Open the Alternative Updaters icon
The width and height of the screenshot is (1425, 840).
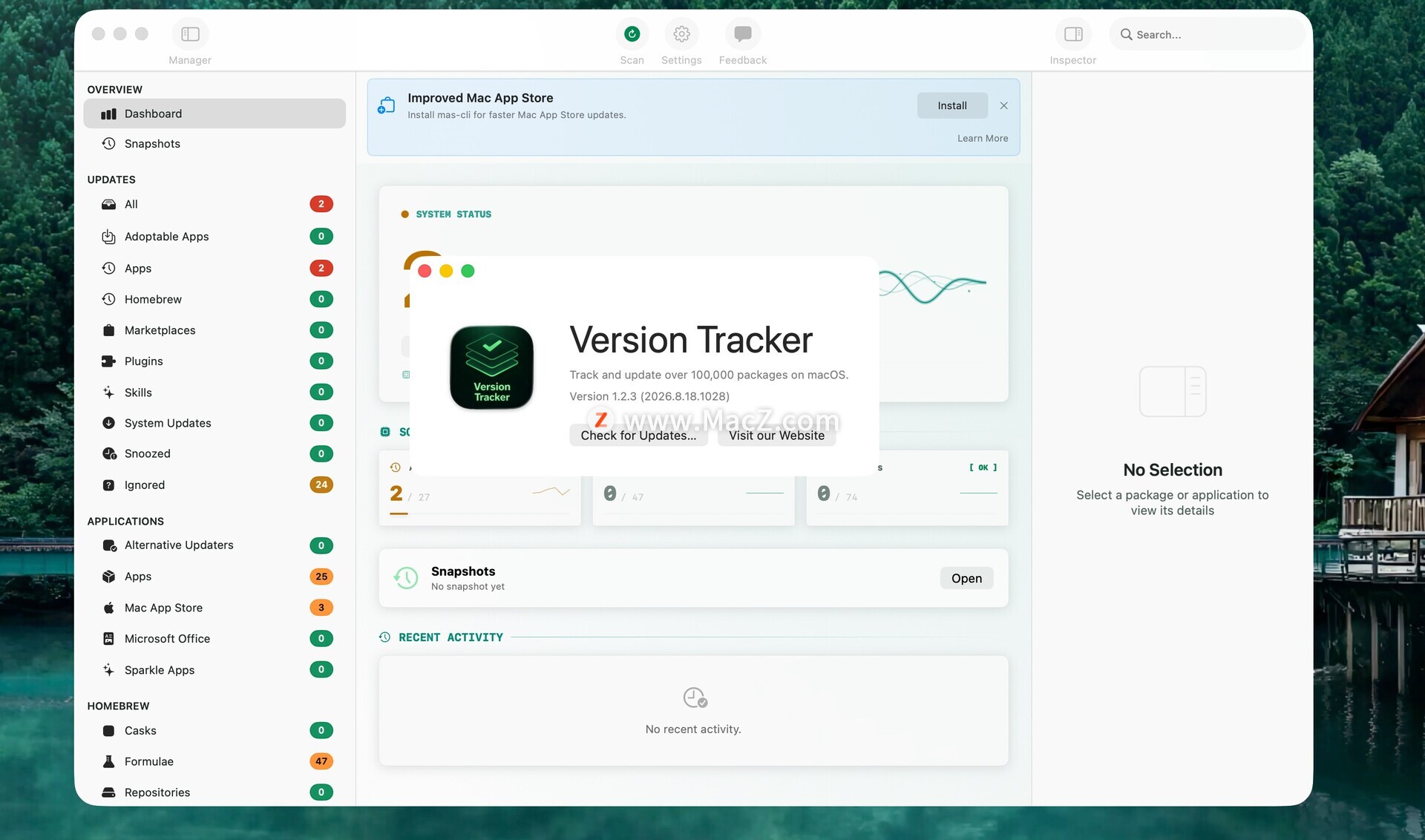tap(109, 545)
